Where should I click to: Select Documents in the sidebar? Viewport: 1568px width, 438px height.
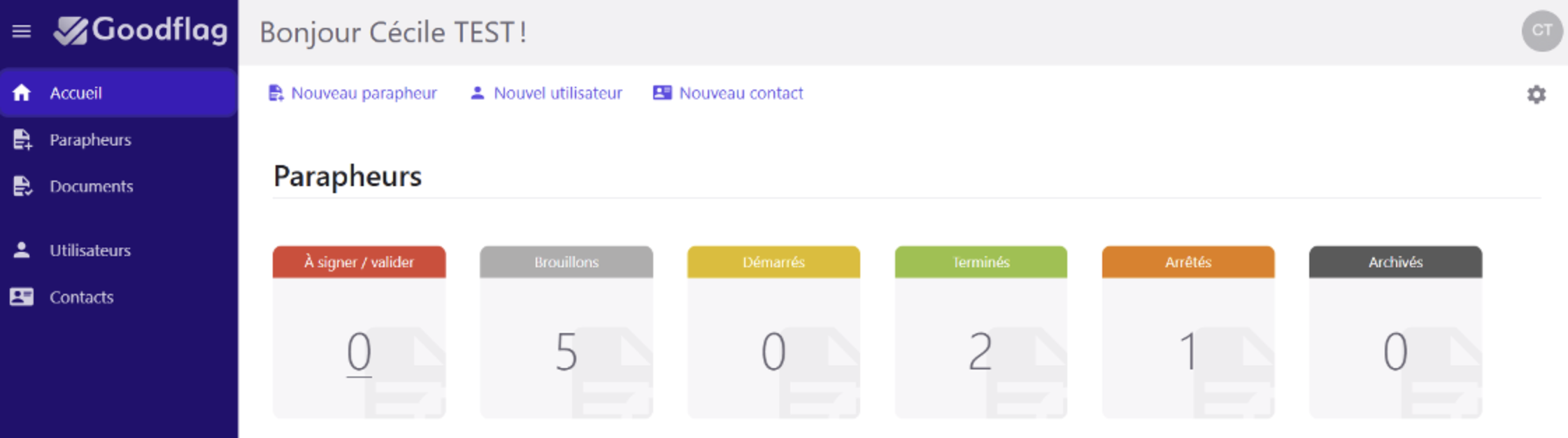(x=91, y=187)
